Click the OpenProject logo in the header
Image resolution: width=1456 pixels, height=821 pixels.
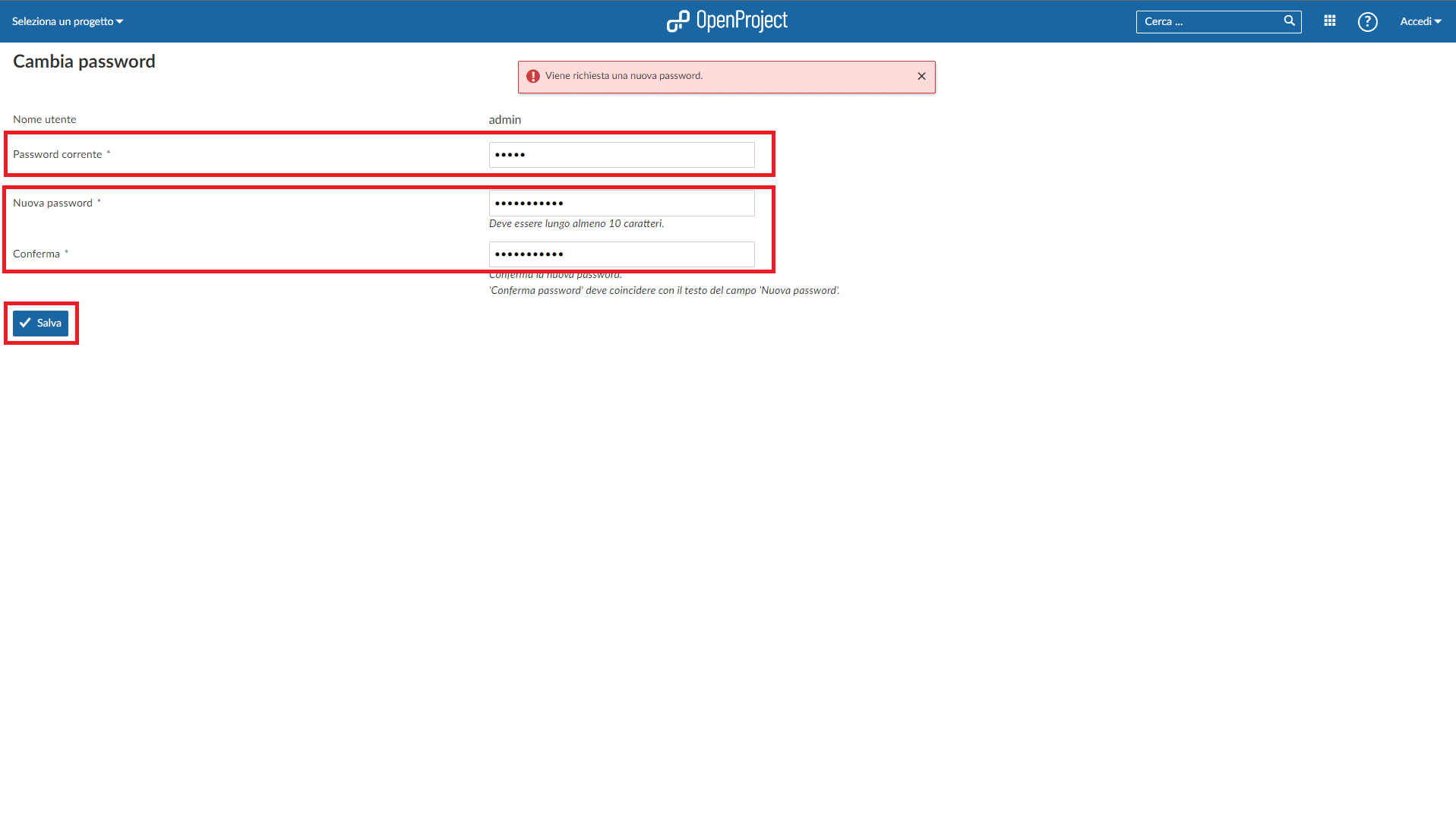[727, 21]
